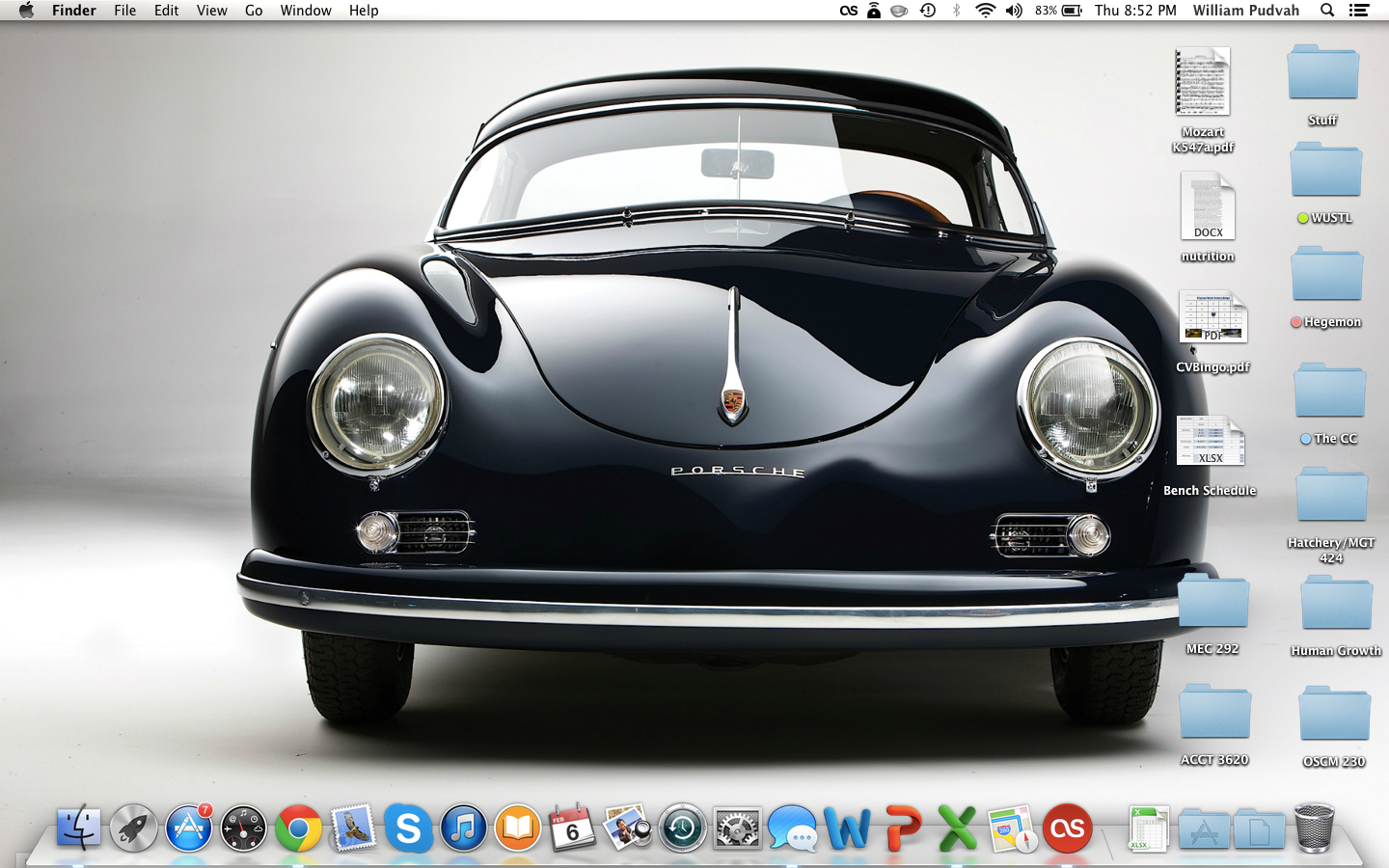The image size is (1389, 868).
Task: Open the Trash in Dock
Action: [x=1314, y=827]
